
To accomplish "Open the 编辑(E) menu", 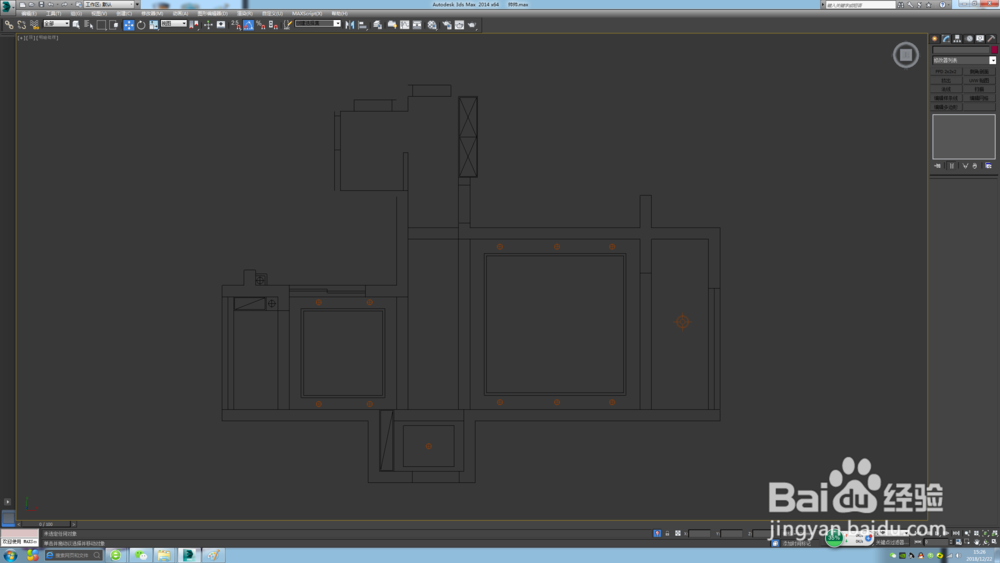I will [x=29, y=13].
